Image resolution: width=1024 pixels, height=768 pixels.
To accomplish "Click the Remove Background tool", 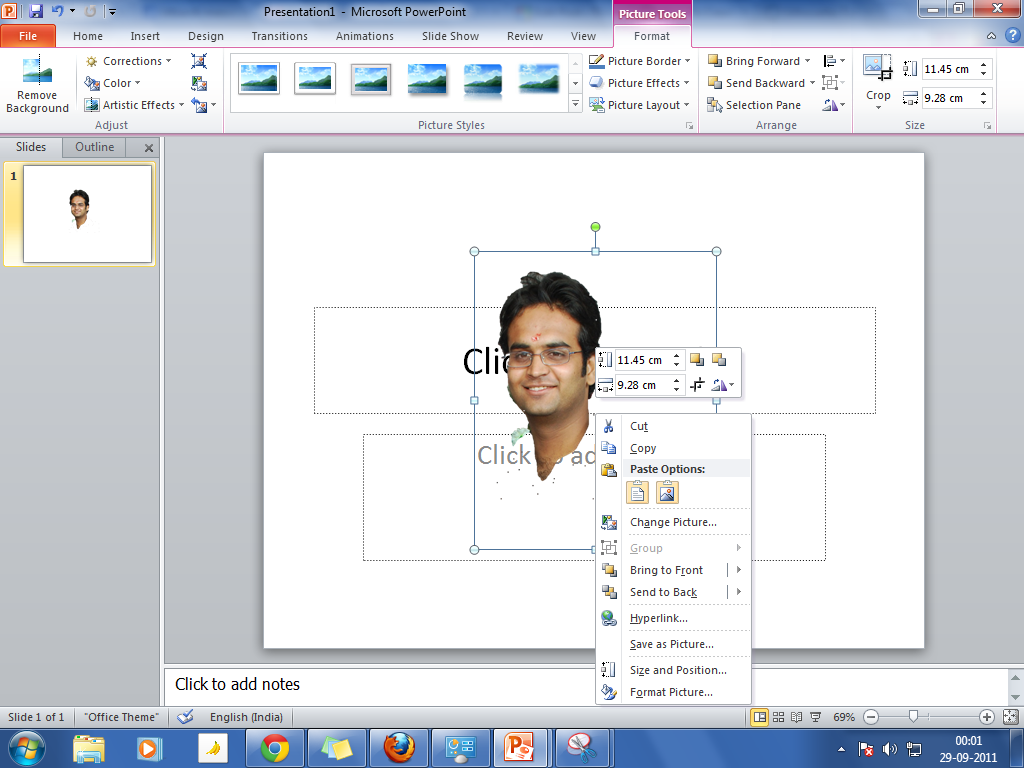I will [37, 86].
